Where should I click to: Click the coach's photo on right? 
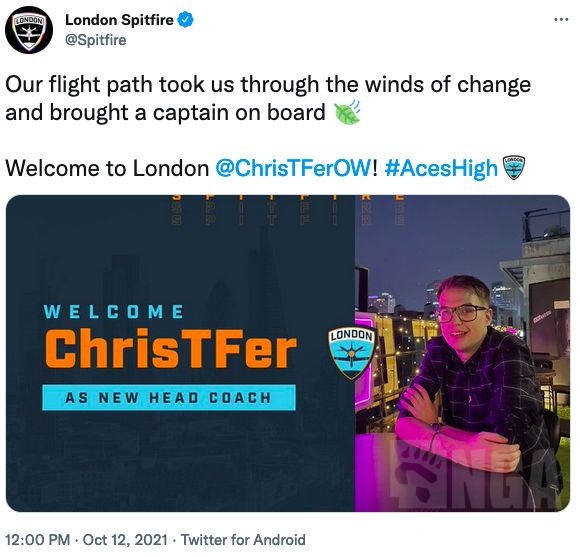[x=462, y=353]
